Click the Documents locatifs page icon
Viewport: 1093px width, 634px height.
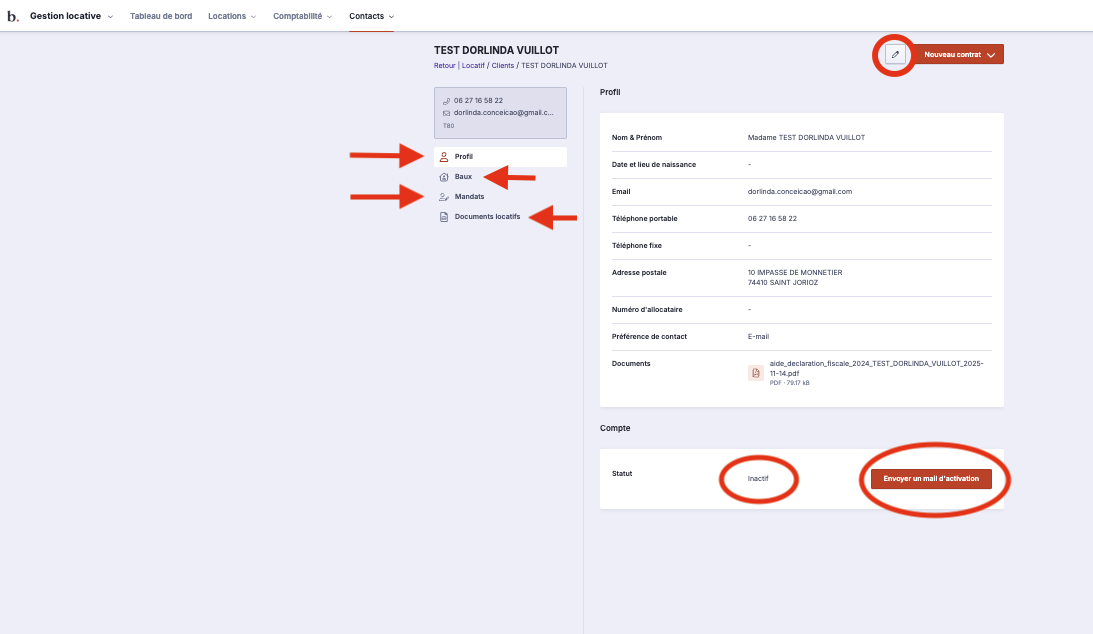point(444,217)
